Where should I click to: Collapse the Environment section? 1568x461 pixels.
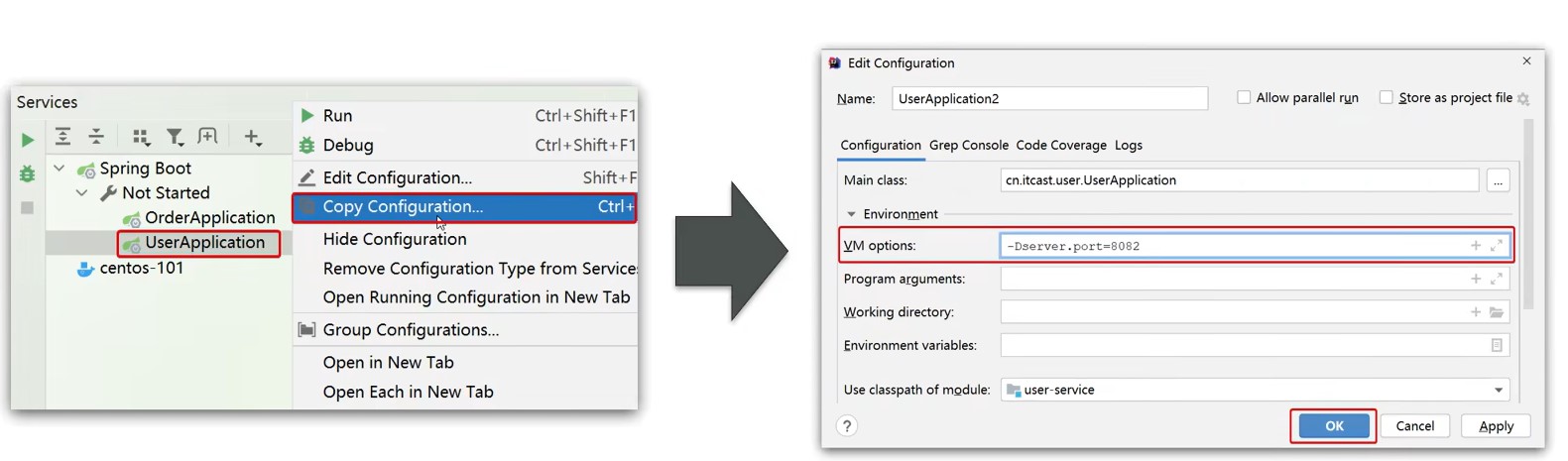click(851, 214)
